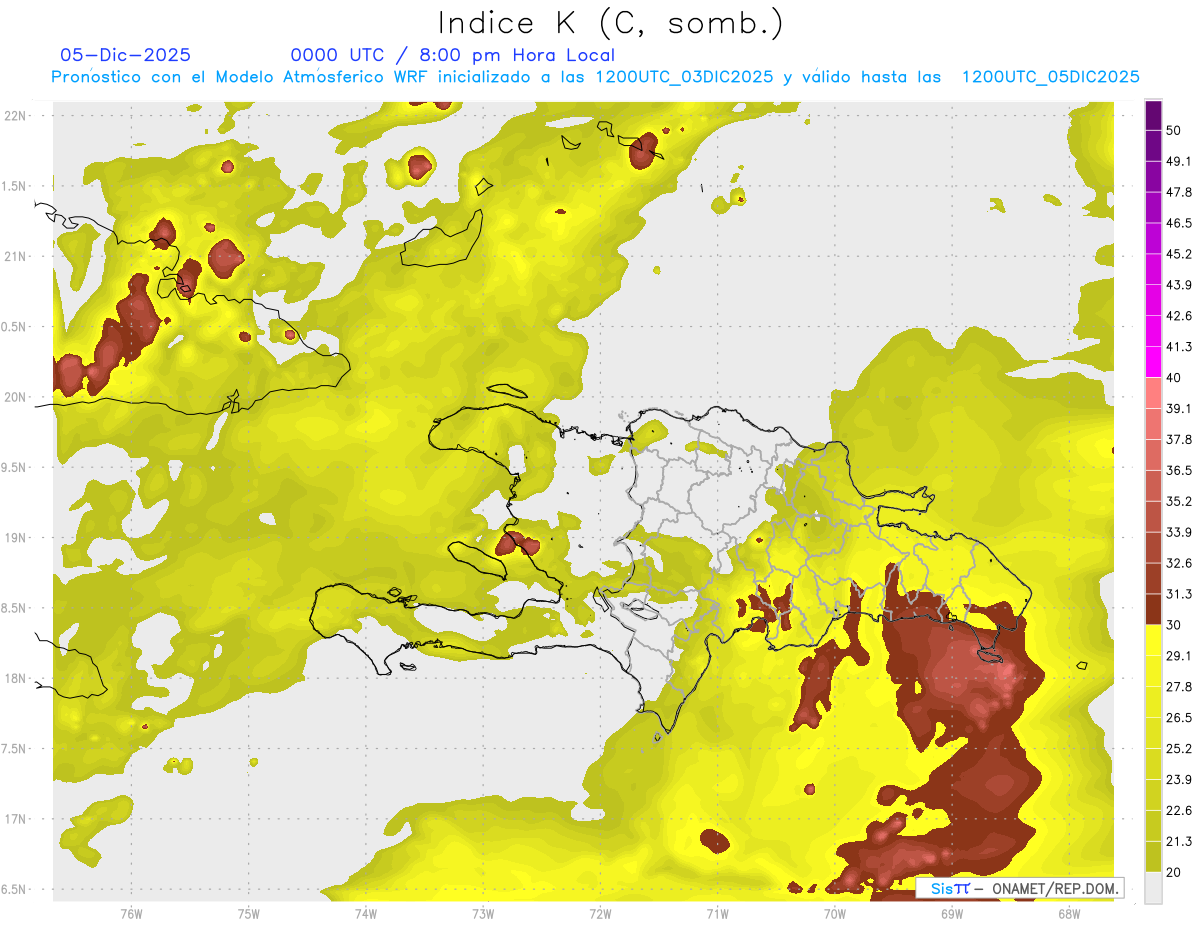Pick the bright magenta swatch between 40 and 41.3
The image size is (1200, 927).
pos(1153,362)
